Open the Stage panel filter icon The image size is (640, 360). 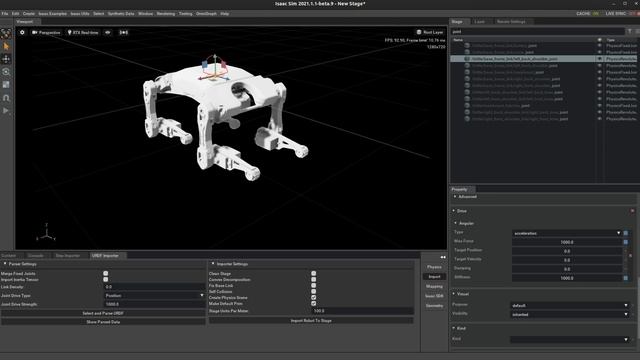coord(629,31)
